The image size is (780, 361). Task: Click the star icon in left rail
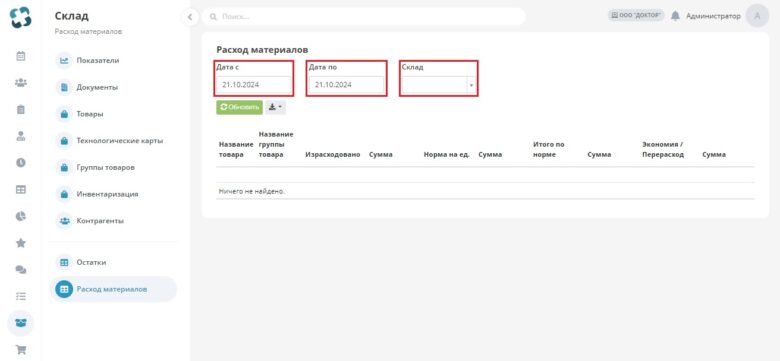(20, 243)
